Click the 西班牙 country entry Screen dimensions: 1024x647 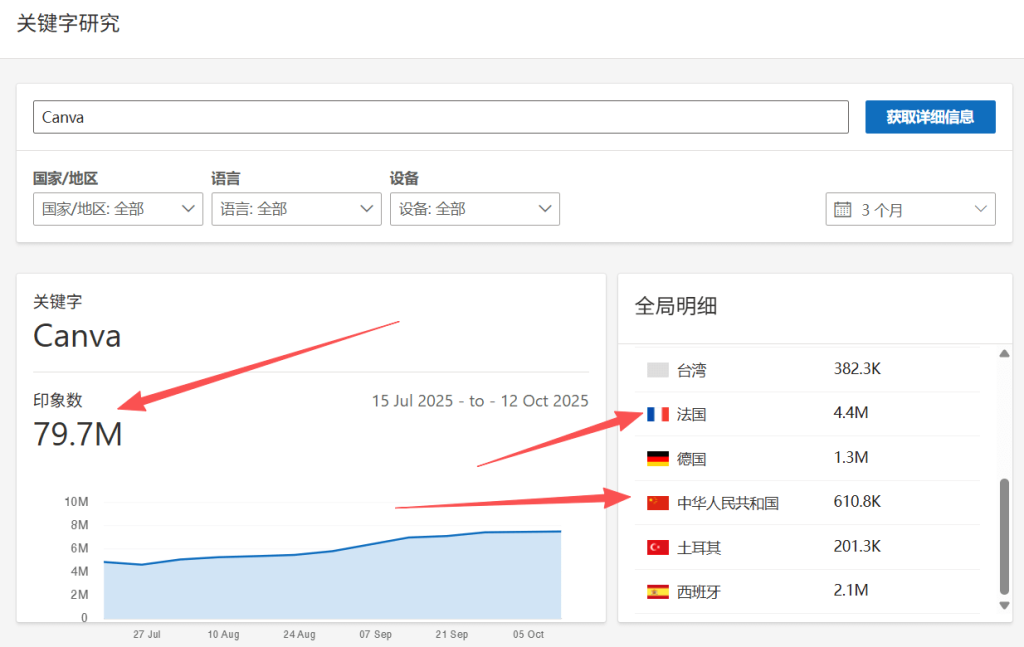tap(698, 591)
